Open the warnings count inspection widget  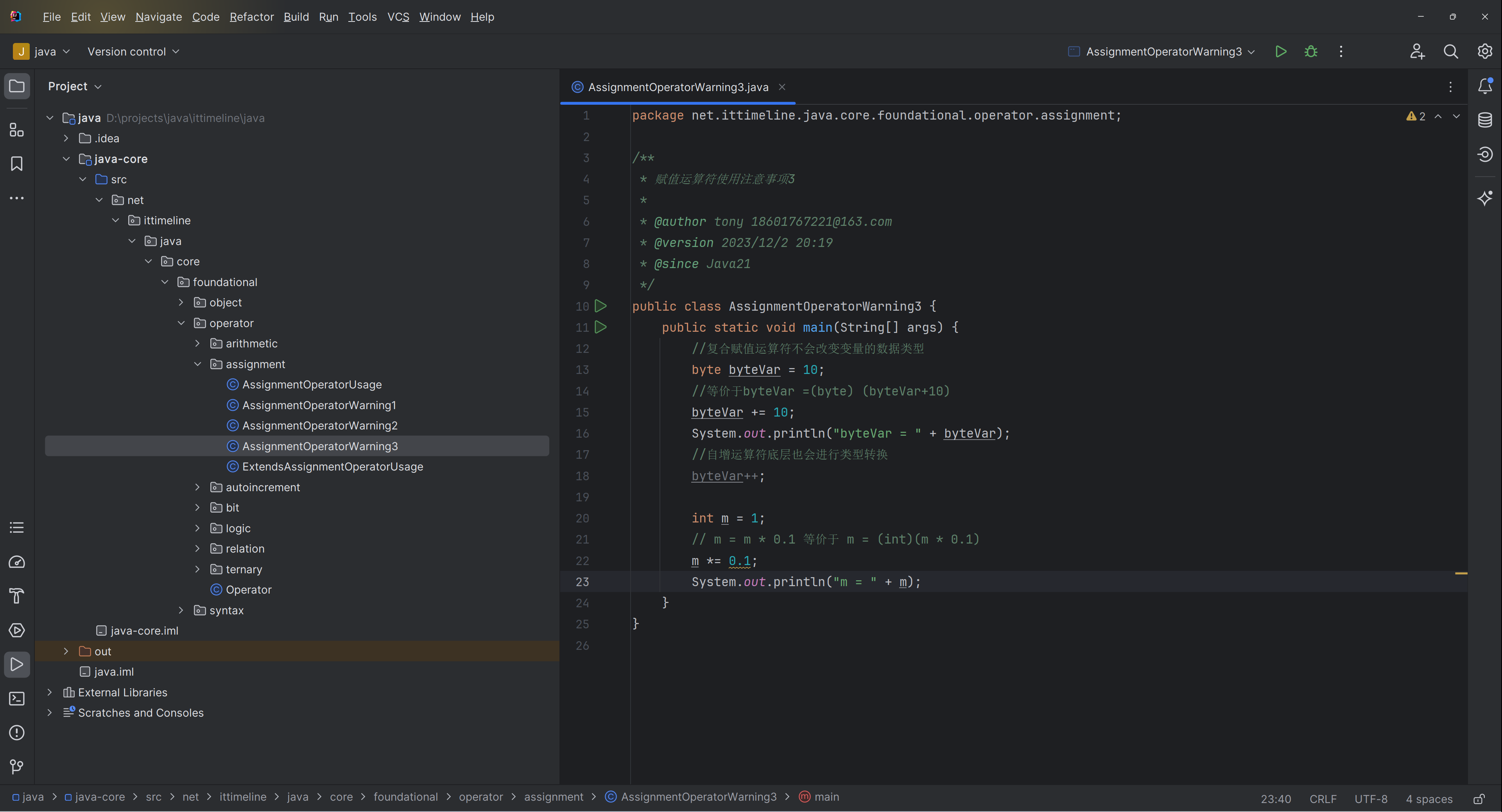(x=1415, y=116)
